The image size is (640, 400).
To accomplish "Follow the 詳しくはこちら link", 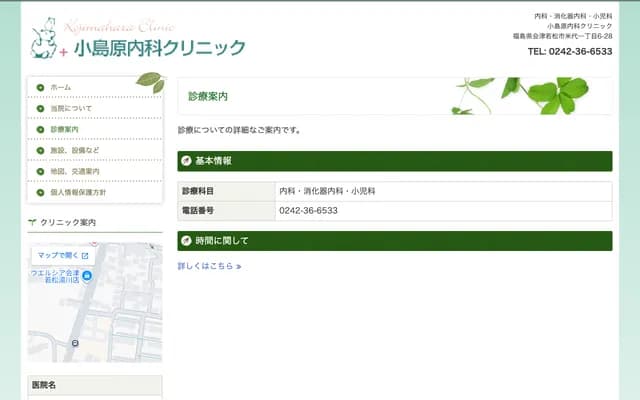I will tap(209, 266).
